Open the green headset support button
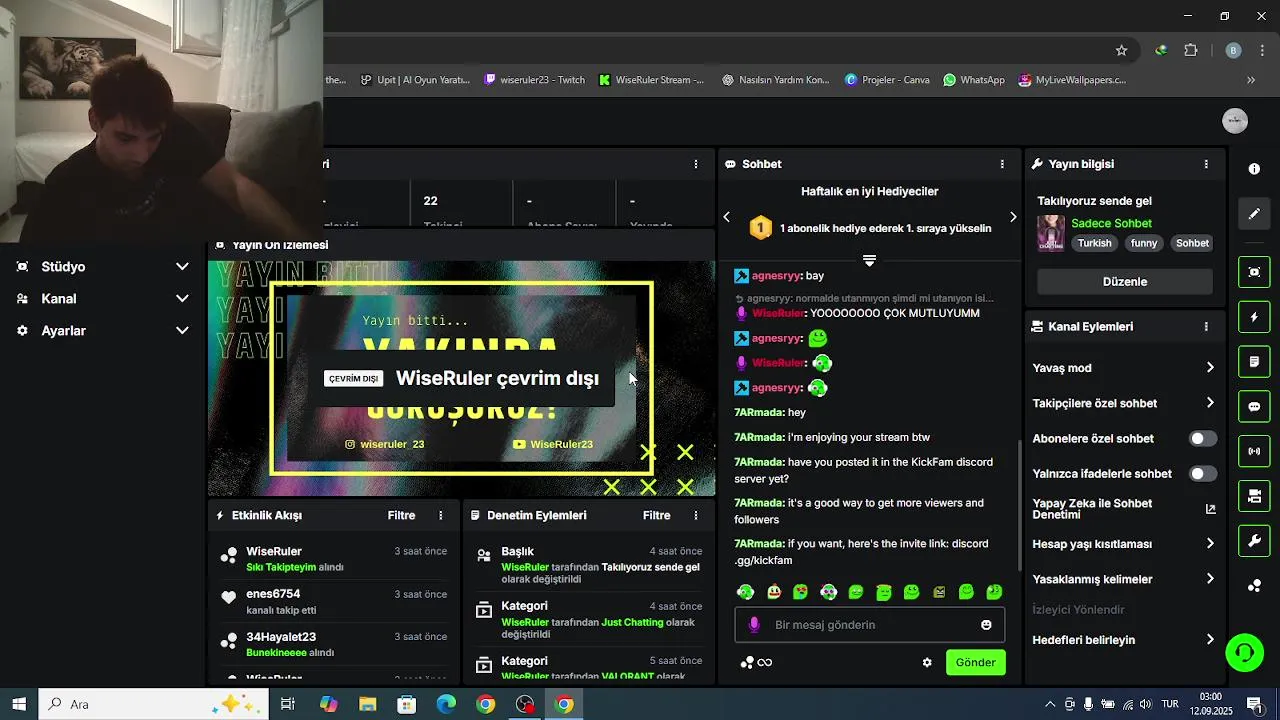Viewport: 1280px width, 720px height. point(1245,653)
